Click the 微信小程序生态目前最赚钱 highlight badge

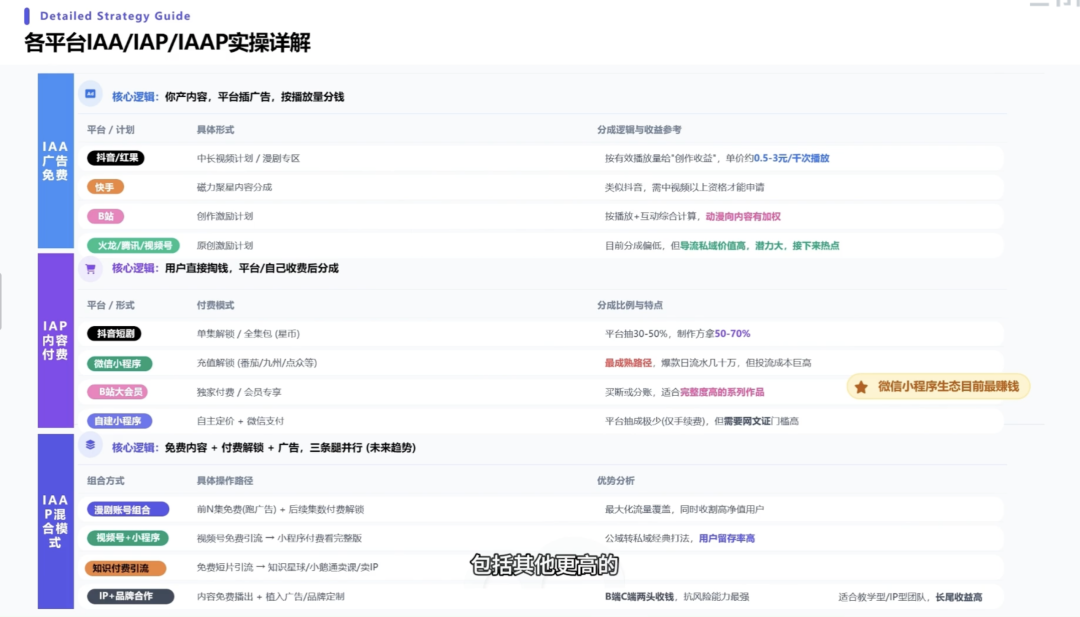click(938, 387)
